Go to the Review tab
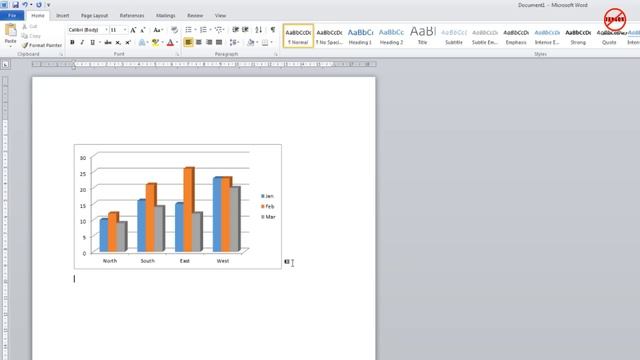This screenshot has height=360, width=640. [x=195, y=16]
